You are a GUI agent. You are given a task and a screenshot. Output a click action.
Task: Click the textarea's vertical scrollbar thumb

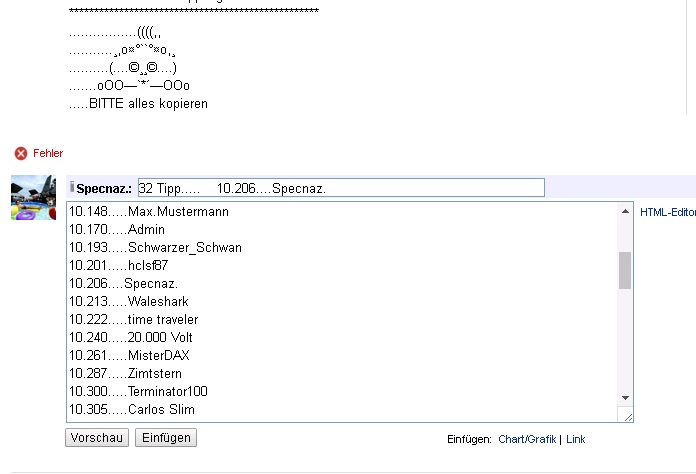[x=625, y=270]
